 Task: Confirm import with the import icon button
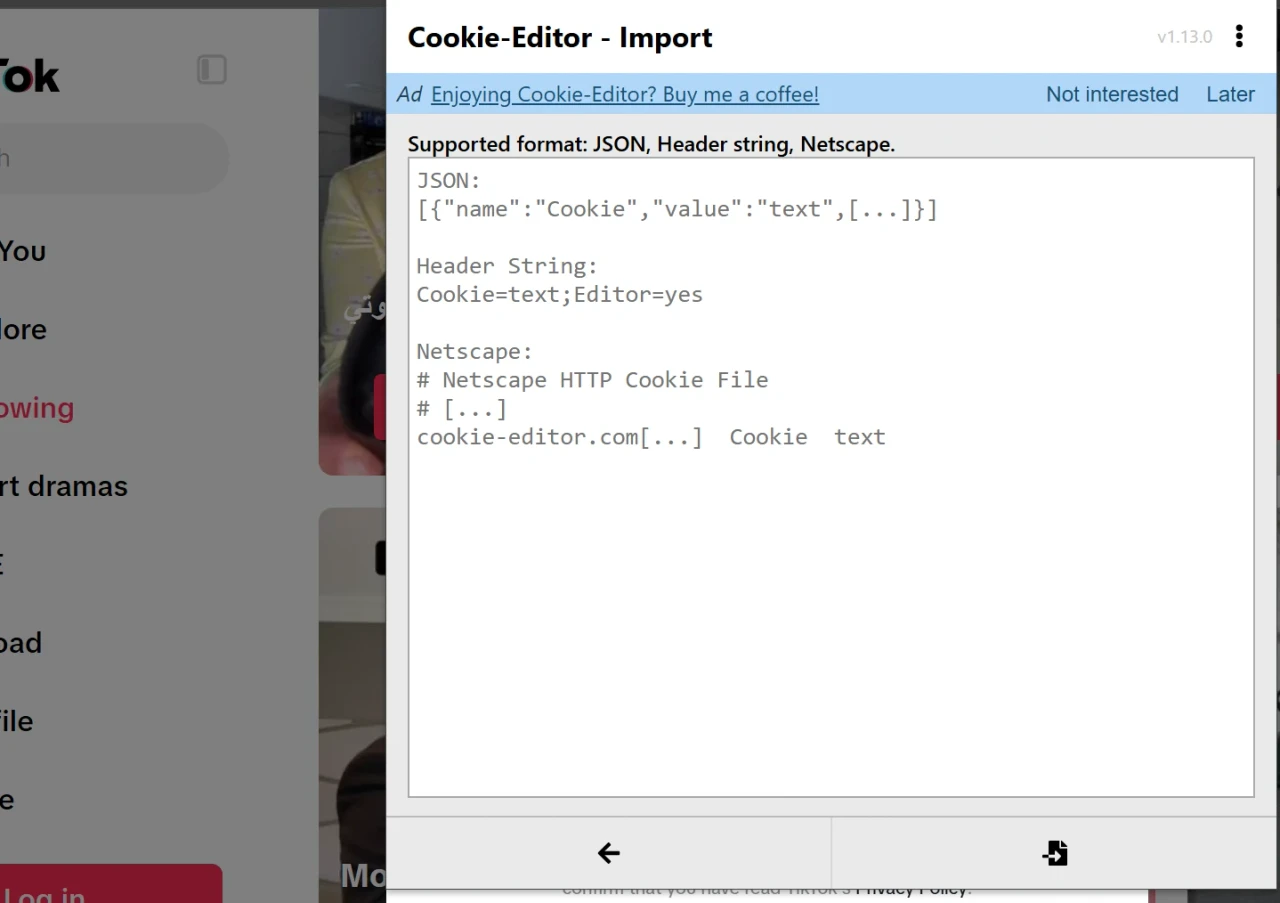1055,853
